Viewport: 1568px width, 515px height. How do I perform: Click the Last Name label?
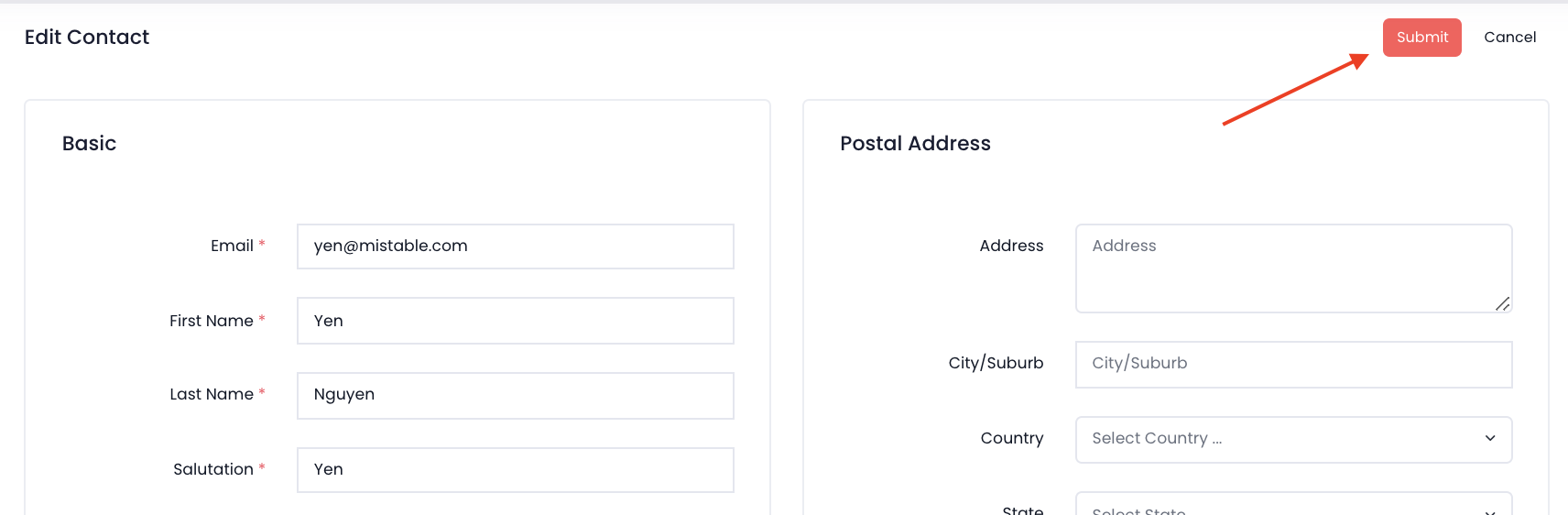[211, 394]
